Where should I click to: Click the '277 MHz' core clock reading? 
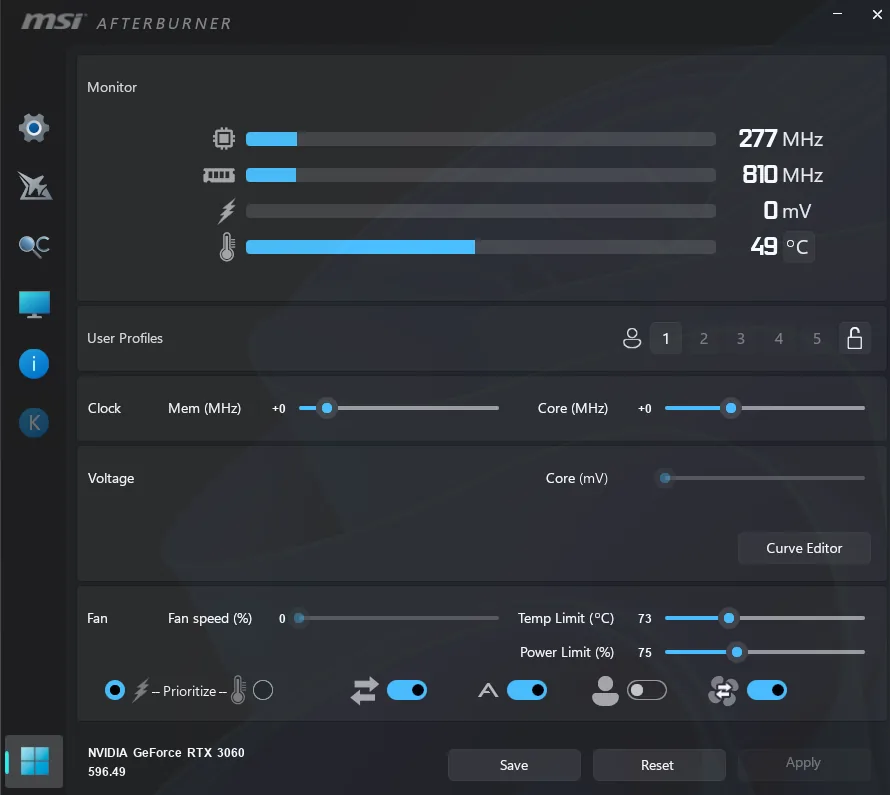pos(780,139)
